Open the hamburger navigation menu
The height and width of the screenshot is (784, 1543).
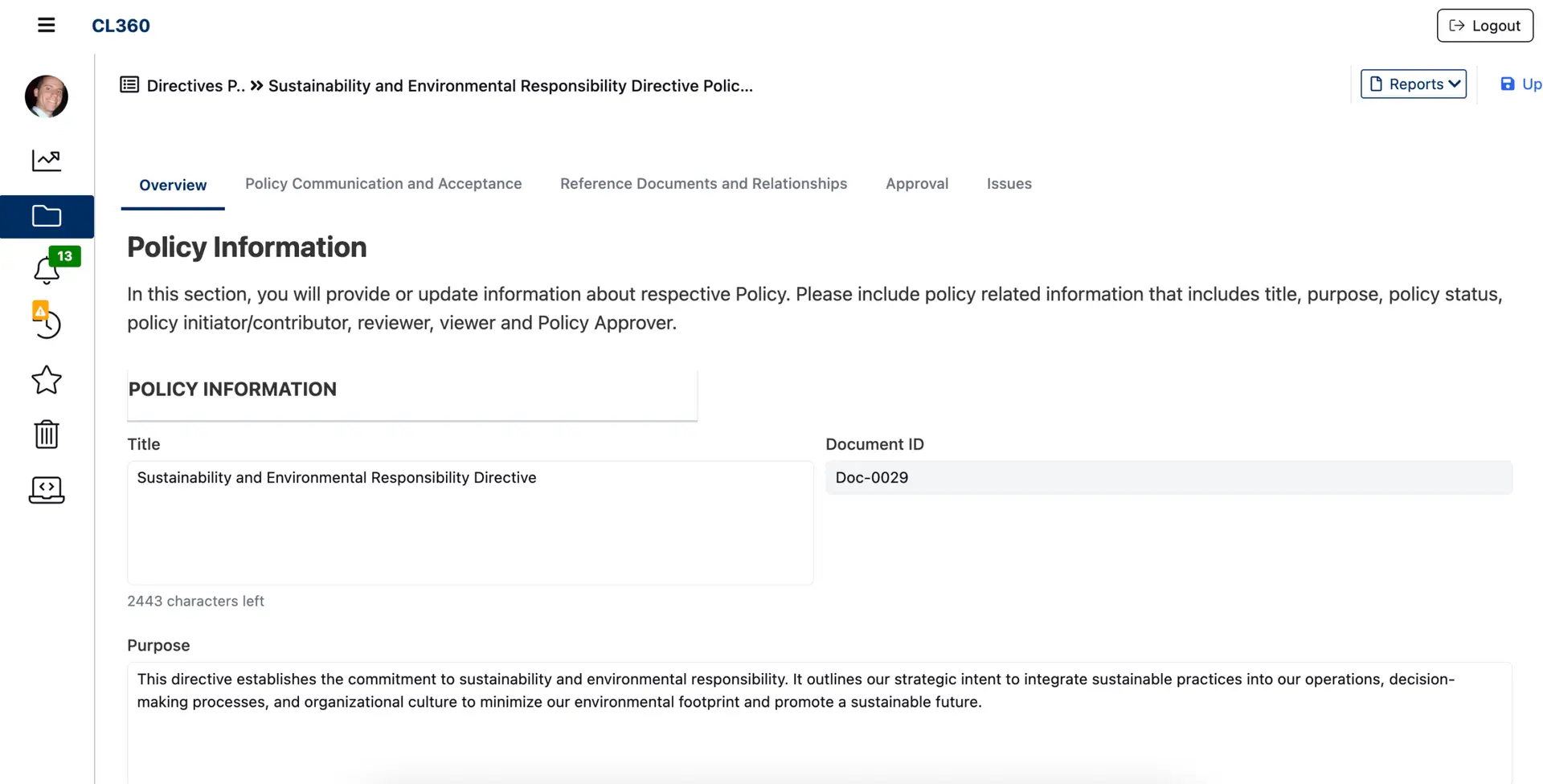47,26
